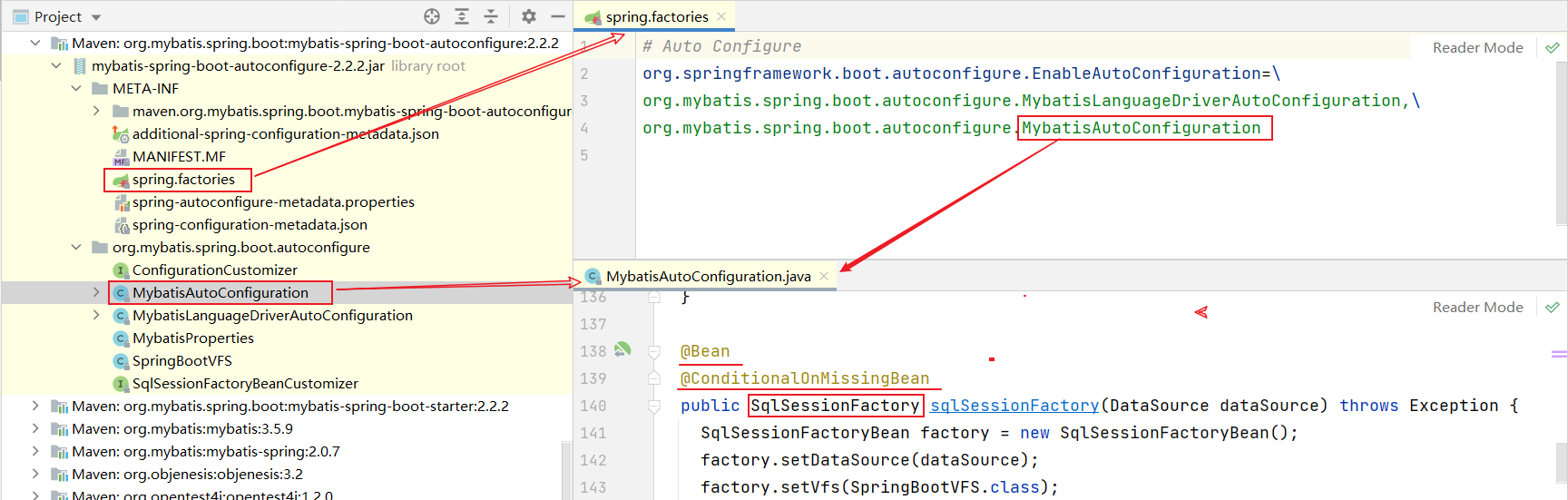The height and width of the screenshot is (500, 1568).
Task: Click inspection checkmark in spring.factories editor
Action: pyautogui.click(x=1553, y=48)
